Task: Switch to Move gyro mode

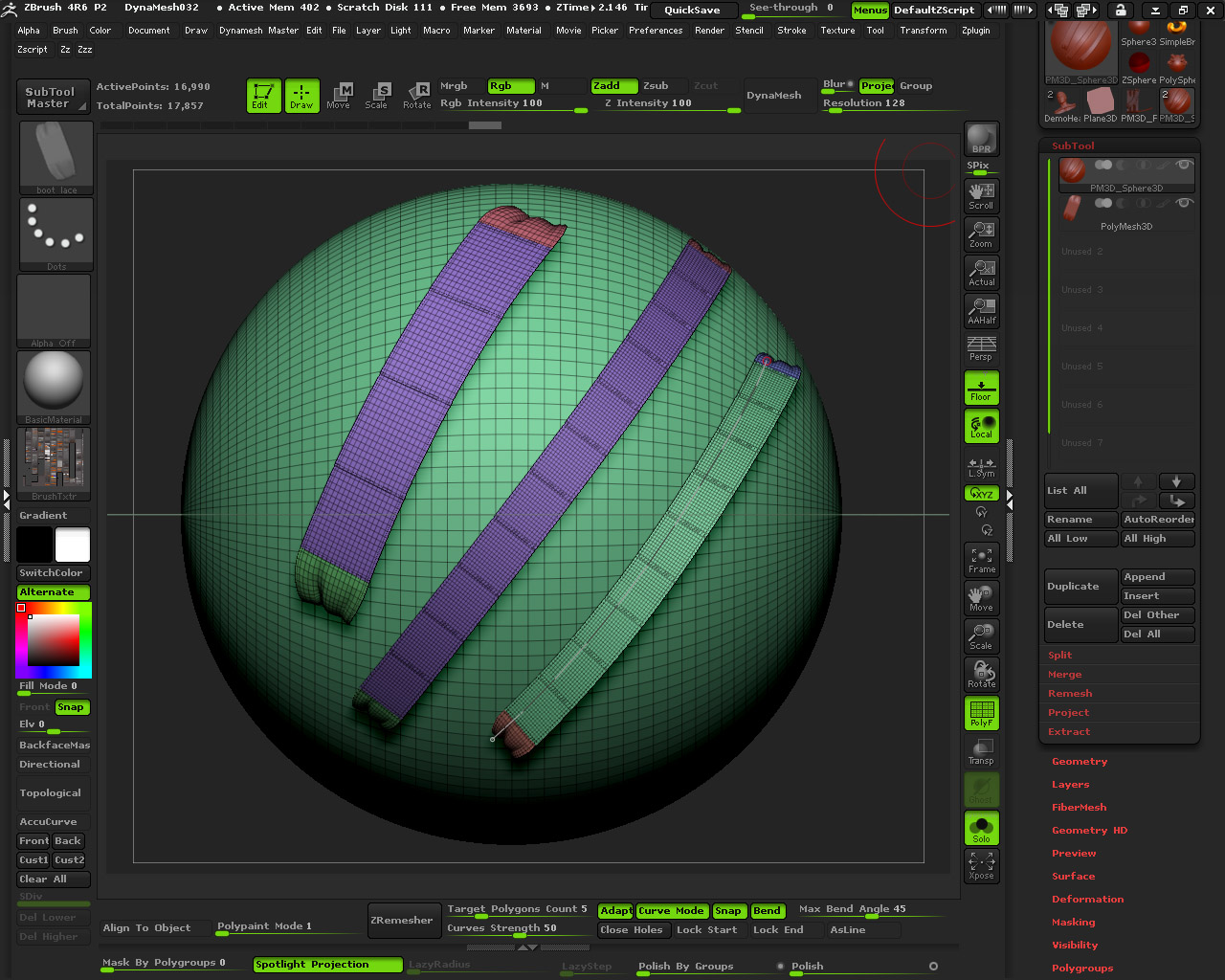Action: pyautogui.click(x=980, y=598)
